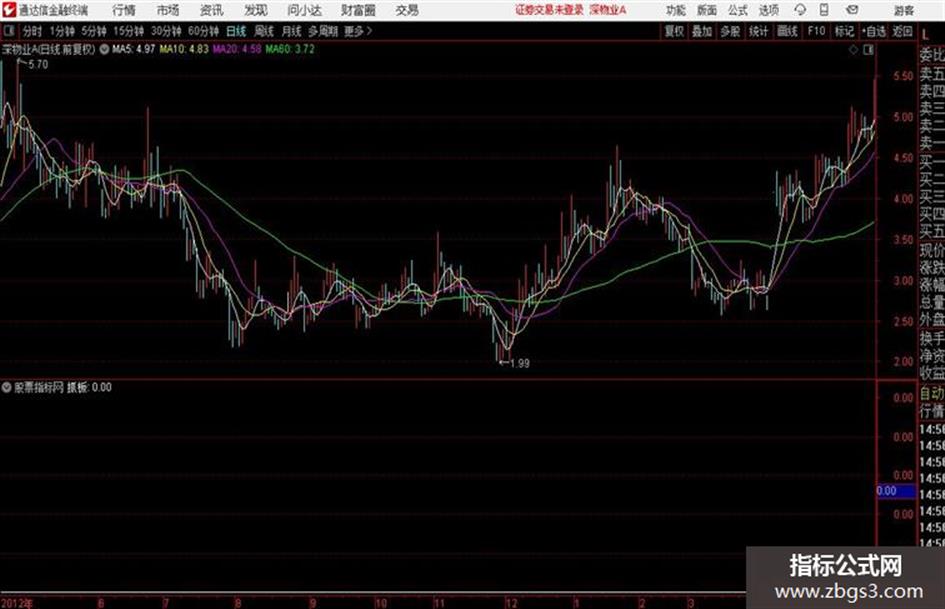Expand the MA settings dropdown beside 深物业A title
This screenshot has width=945, height=609.
[x=104, y=49]
